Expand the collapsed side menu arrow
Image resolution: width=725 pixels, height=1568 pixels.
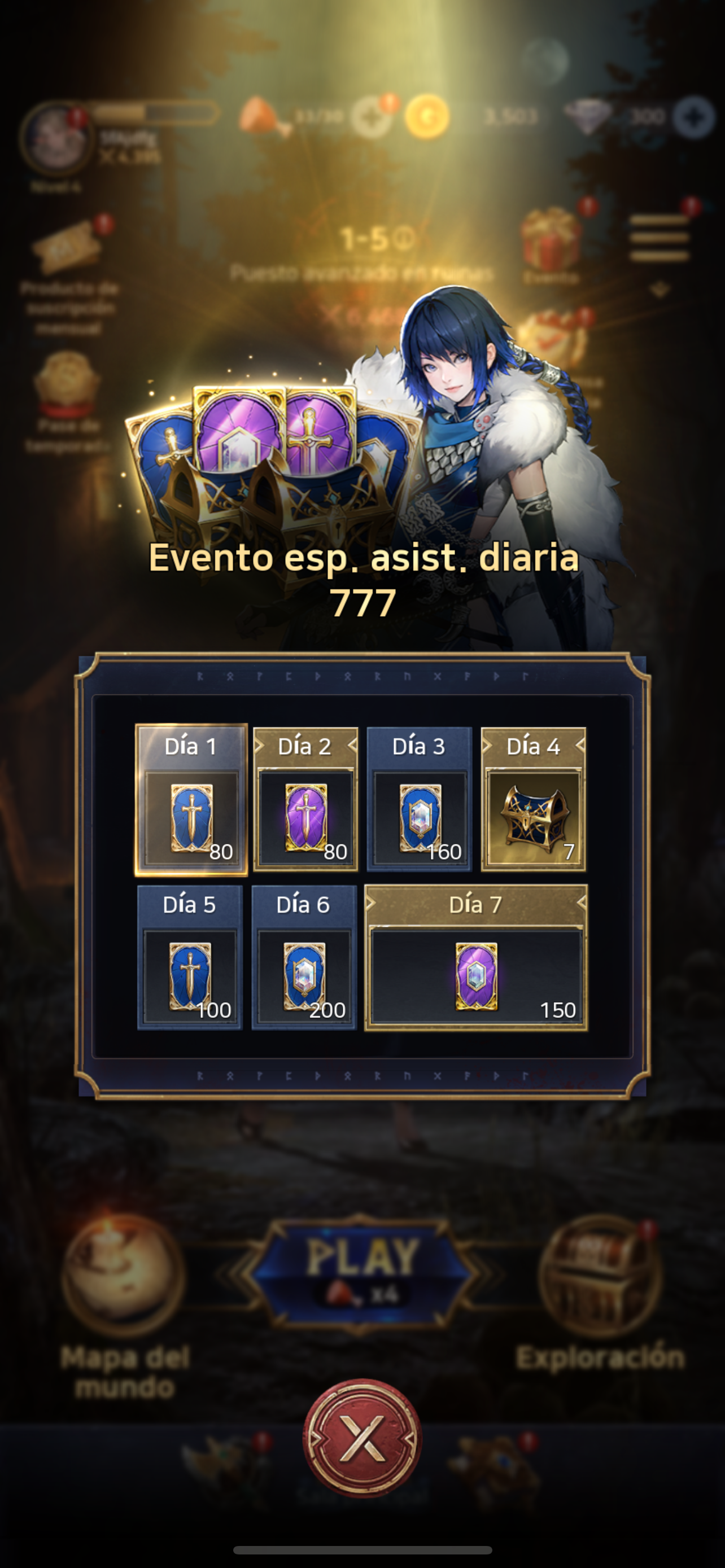click(x=660, y=290)
